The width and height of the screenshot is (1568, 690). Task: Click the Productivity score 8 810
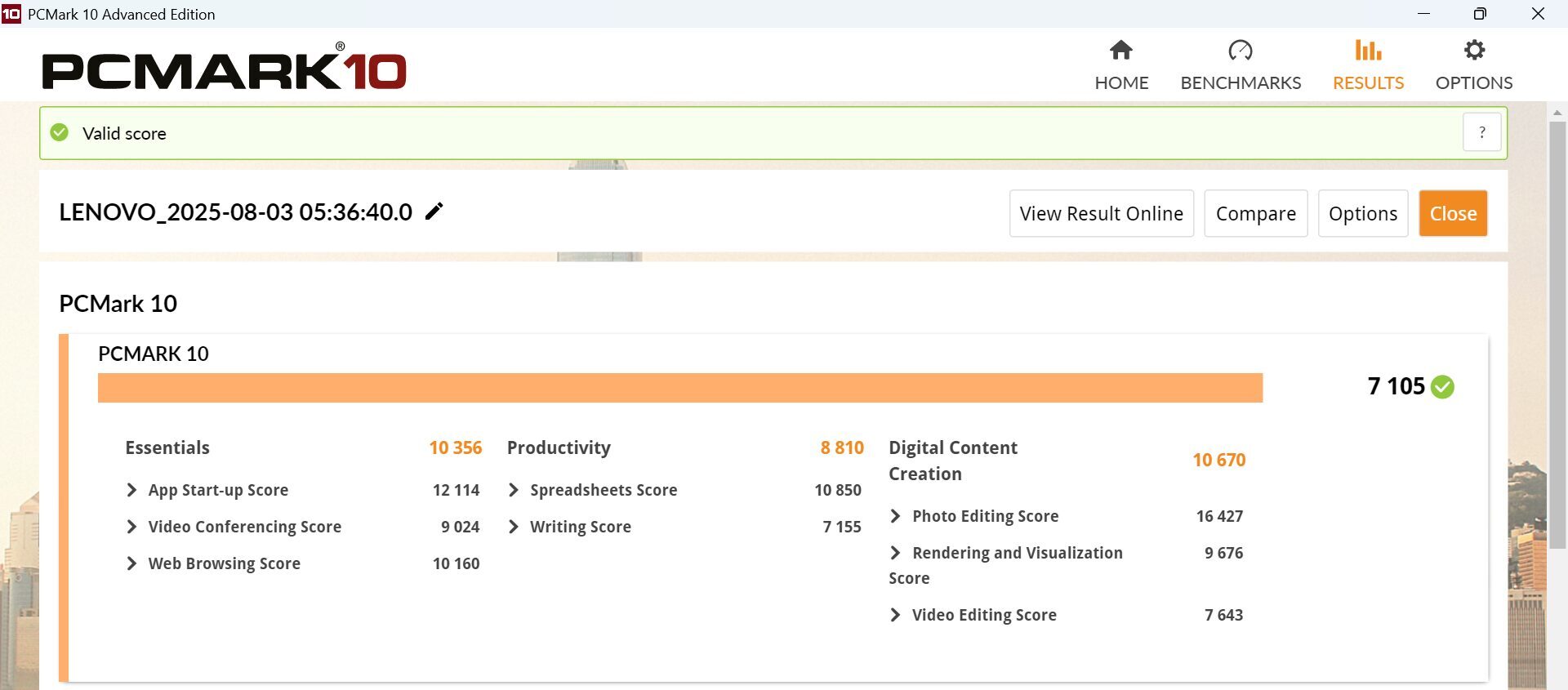point(842,447)
